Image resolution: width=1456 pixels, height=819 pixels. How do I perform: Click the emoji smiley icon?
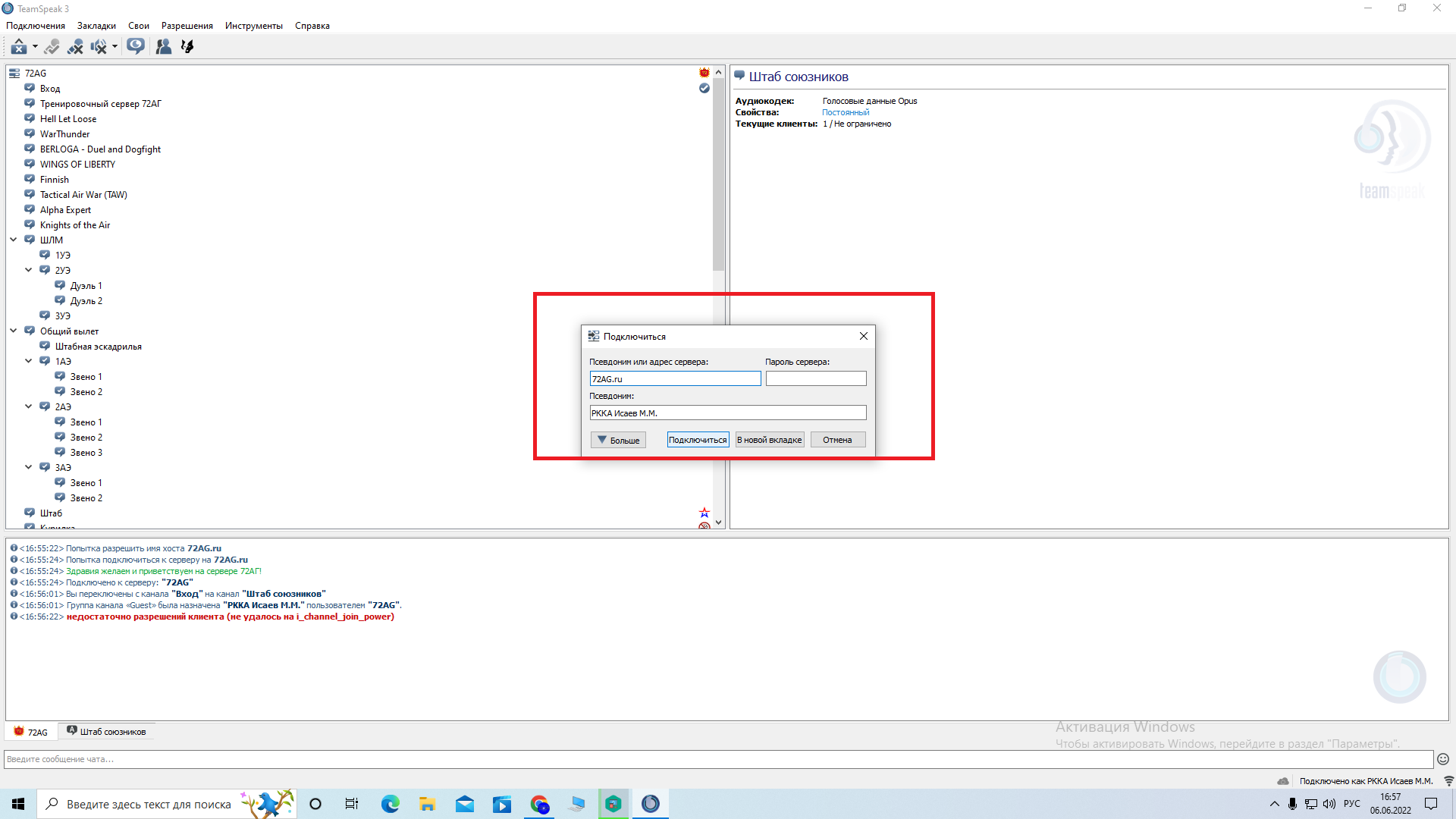pos(1443,759)
